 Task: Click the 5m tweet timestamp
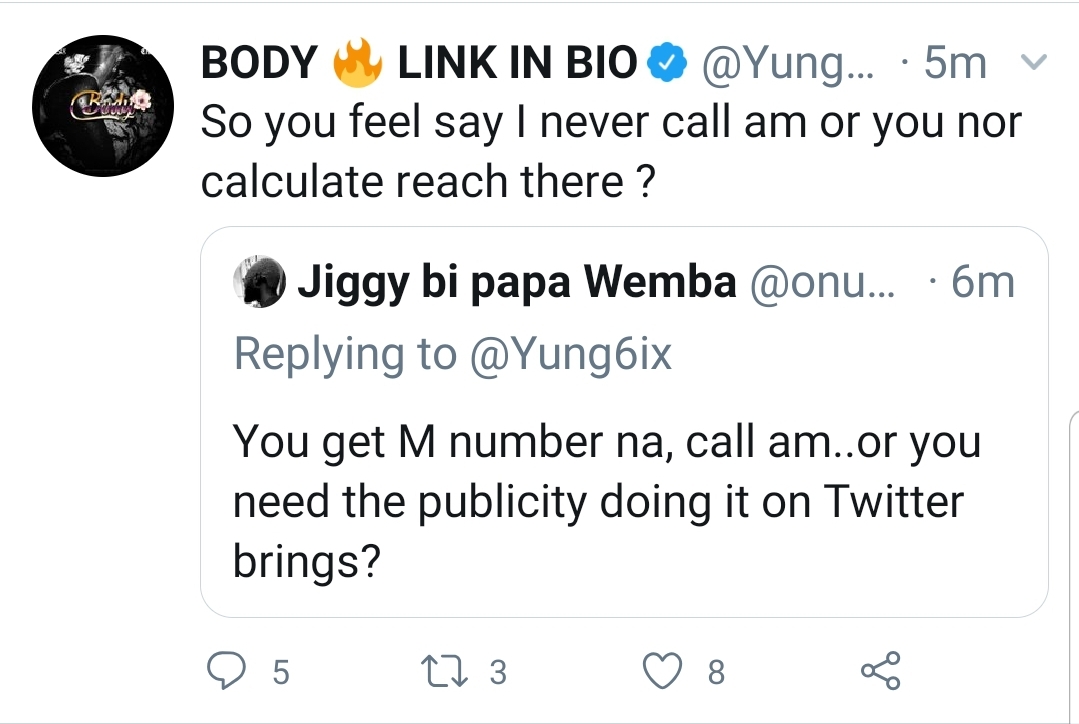955,65
